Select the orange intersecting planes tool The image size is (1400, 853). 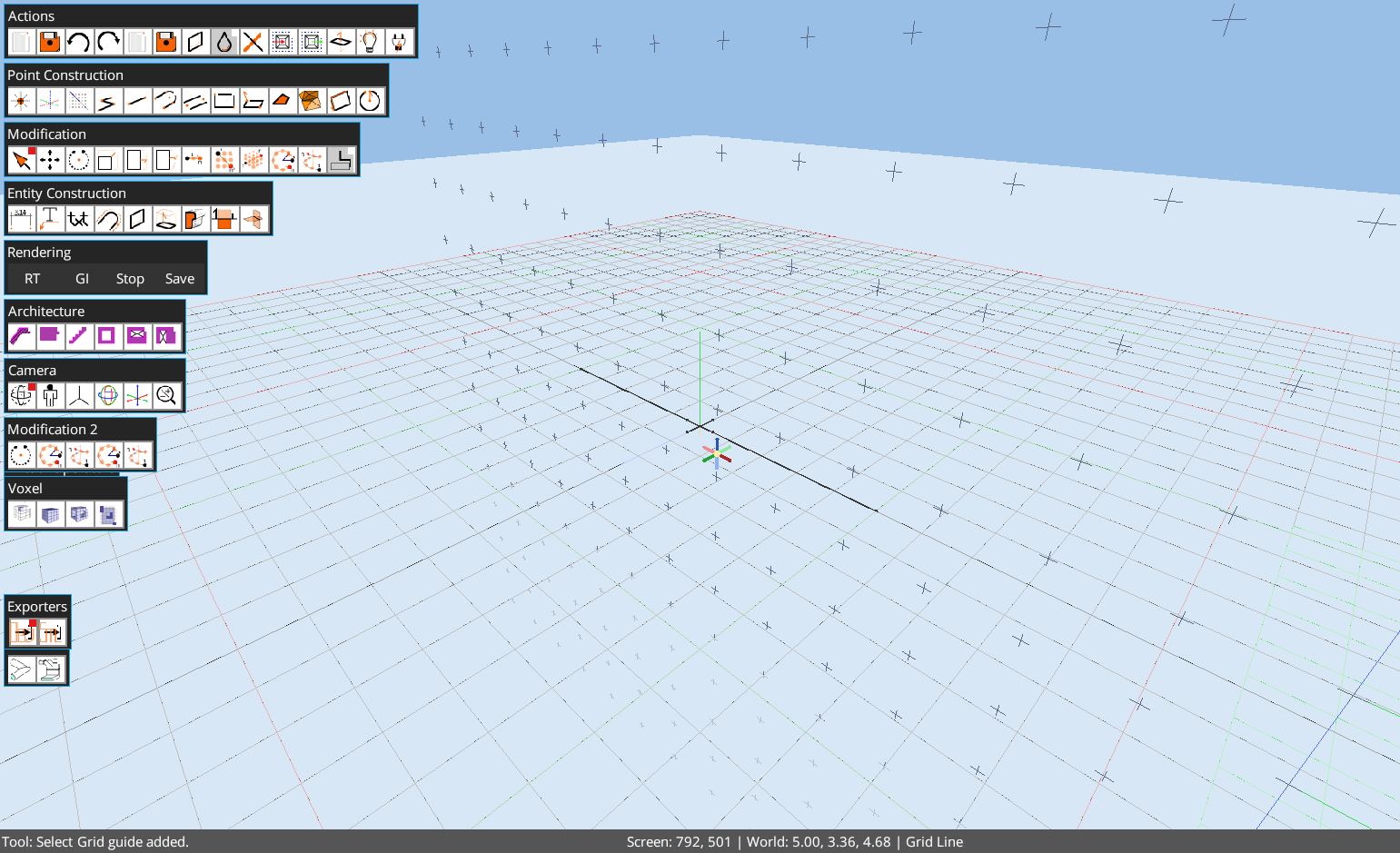point(253,219)
